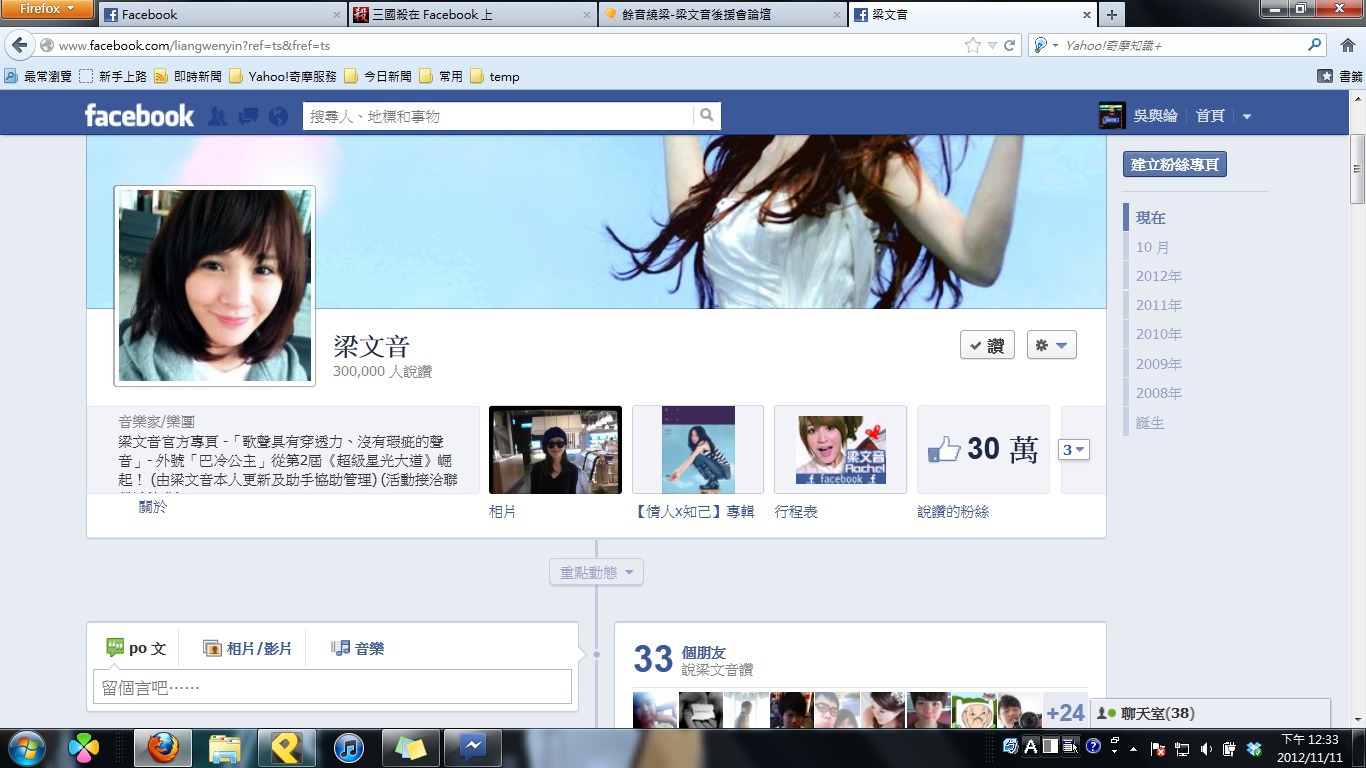Select the 相片/影片 tab in the composer
The height and width of the screenshot is (768, 1366).
click(x=247, y=648)
